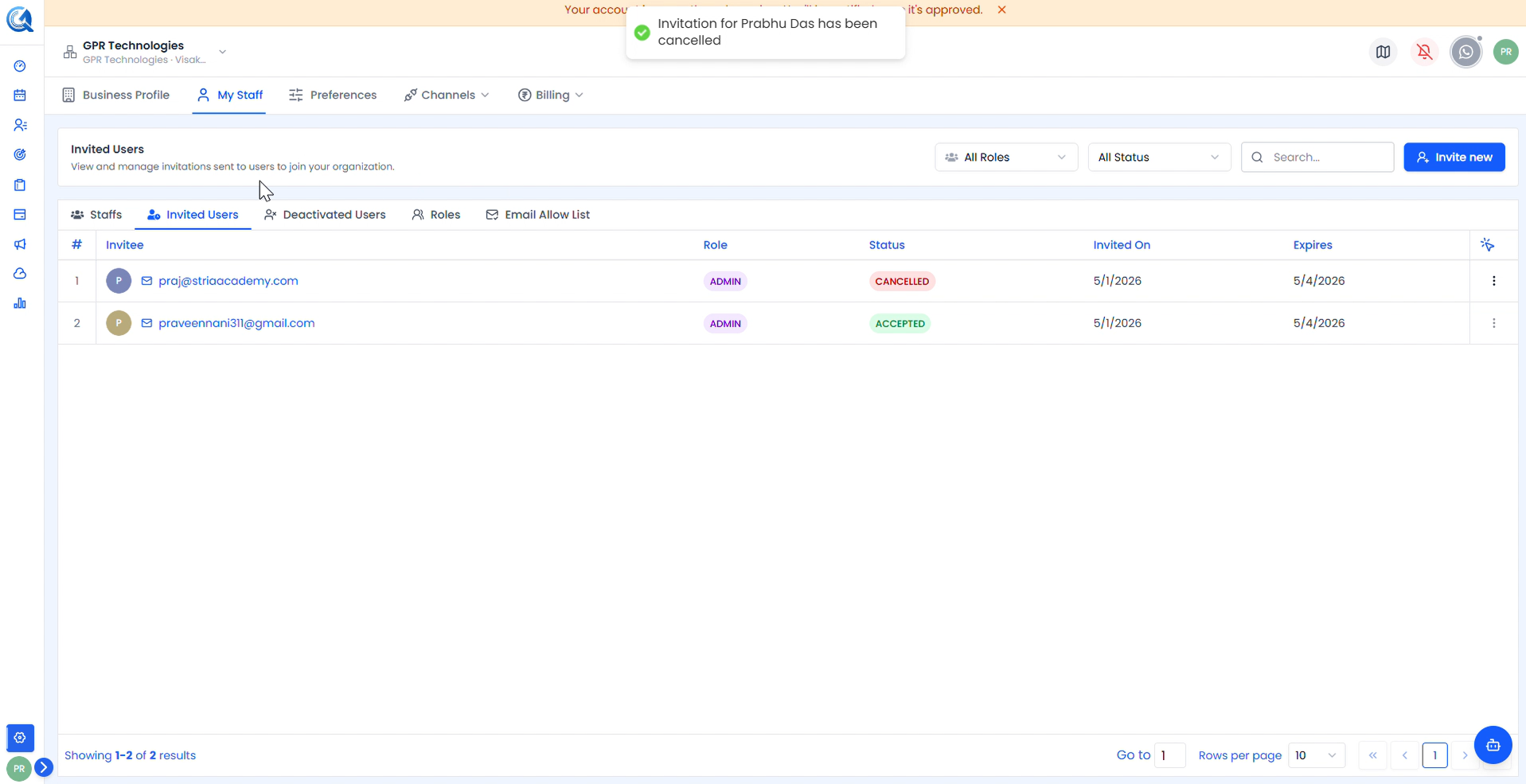Open row actions for praj@striaacademy.com
Viewport: 1526px width, 784px height.
(1494, 281)
